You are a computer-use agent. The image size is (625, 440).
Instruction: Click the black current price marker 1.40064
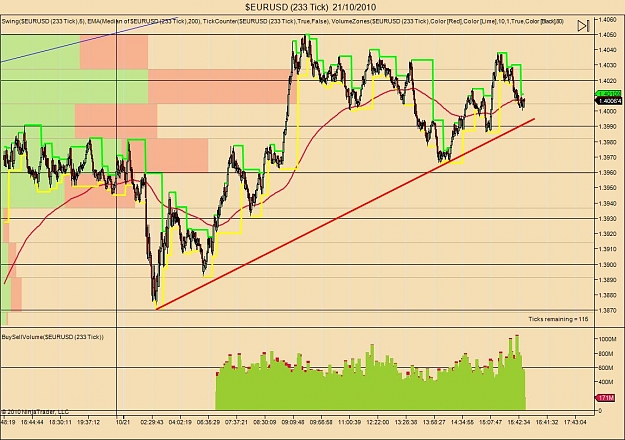(609, 101)
